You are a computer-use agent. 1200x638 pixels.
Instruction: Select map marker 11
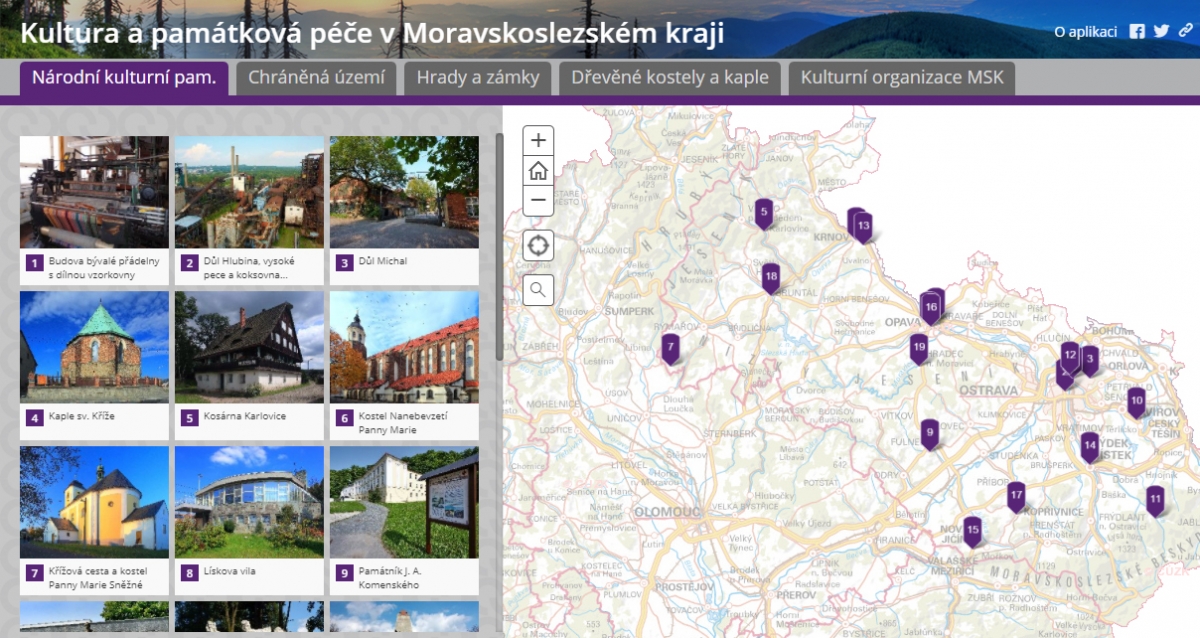point(1155,499)
